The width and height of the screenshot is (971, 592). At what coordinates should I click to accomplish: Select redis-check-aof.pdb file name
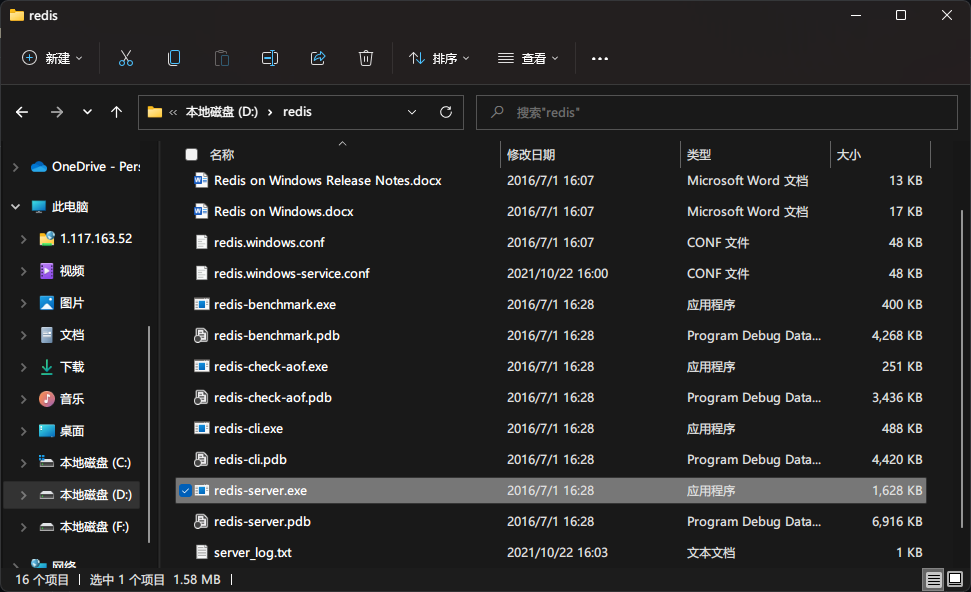click(x=272, y=397)
